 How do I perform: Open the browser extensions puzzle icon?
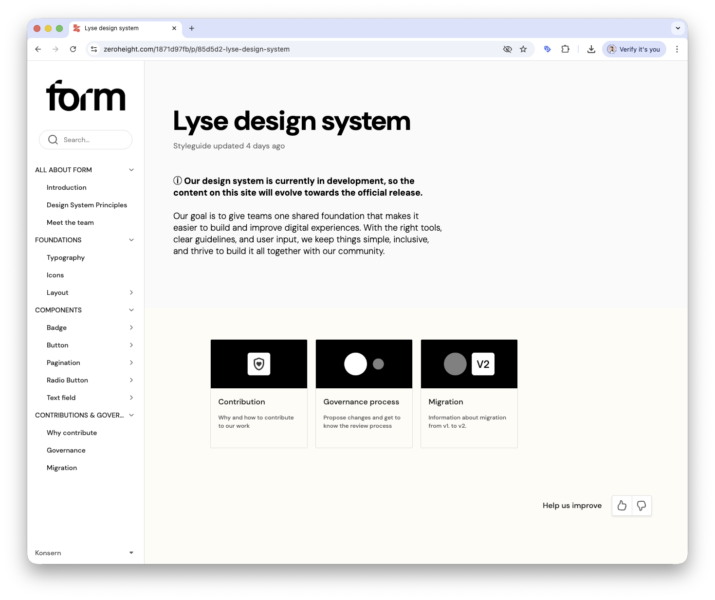tap(565, 49)
